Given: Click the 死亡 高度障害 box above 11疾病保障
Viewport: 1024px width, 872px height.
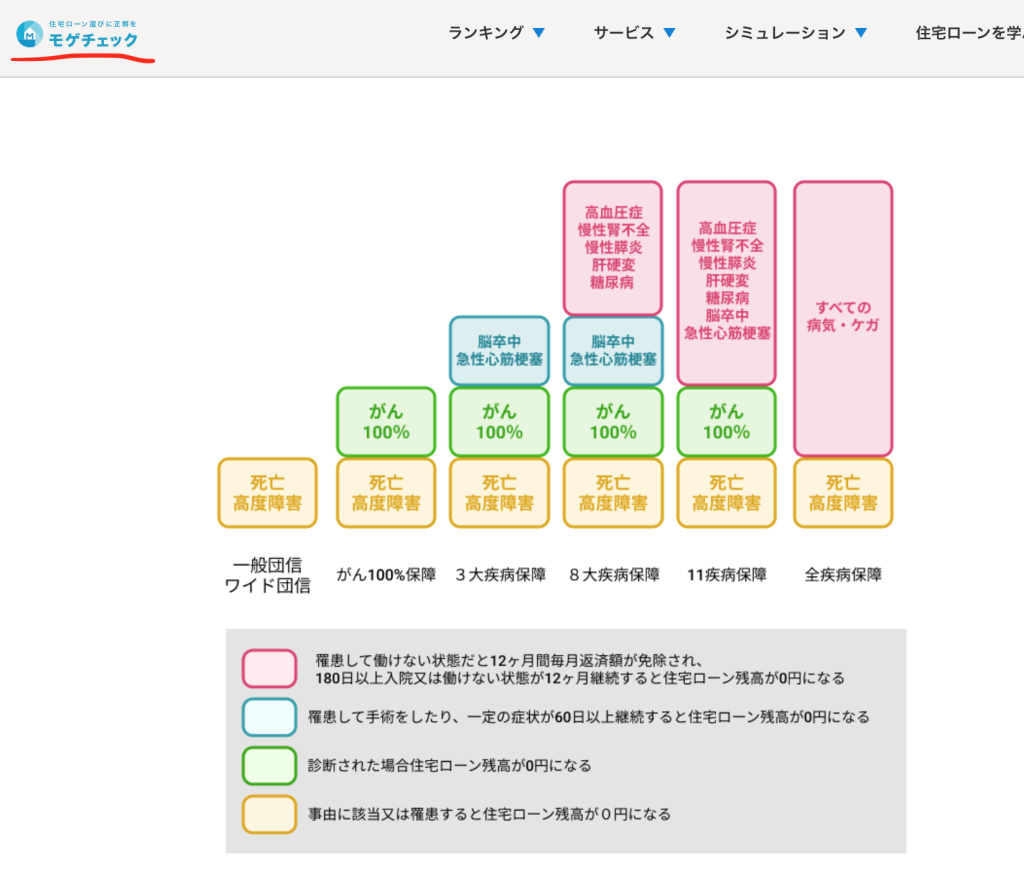Looking at the screenshot, I should tap(726, 493).
